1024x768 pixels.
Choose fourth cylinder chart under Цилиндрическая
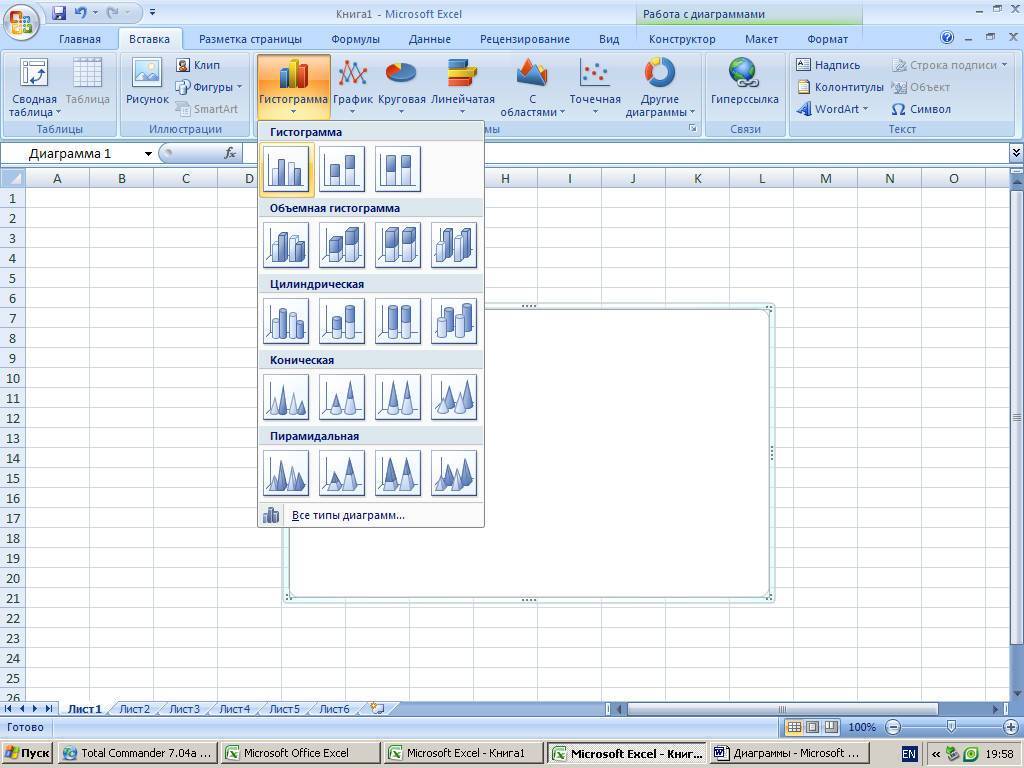click(454, 321)
